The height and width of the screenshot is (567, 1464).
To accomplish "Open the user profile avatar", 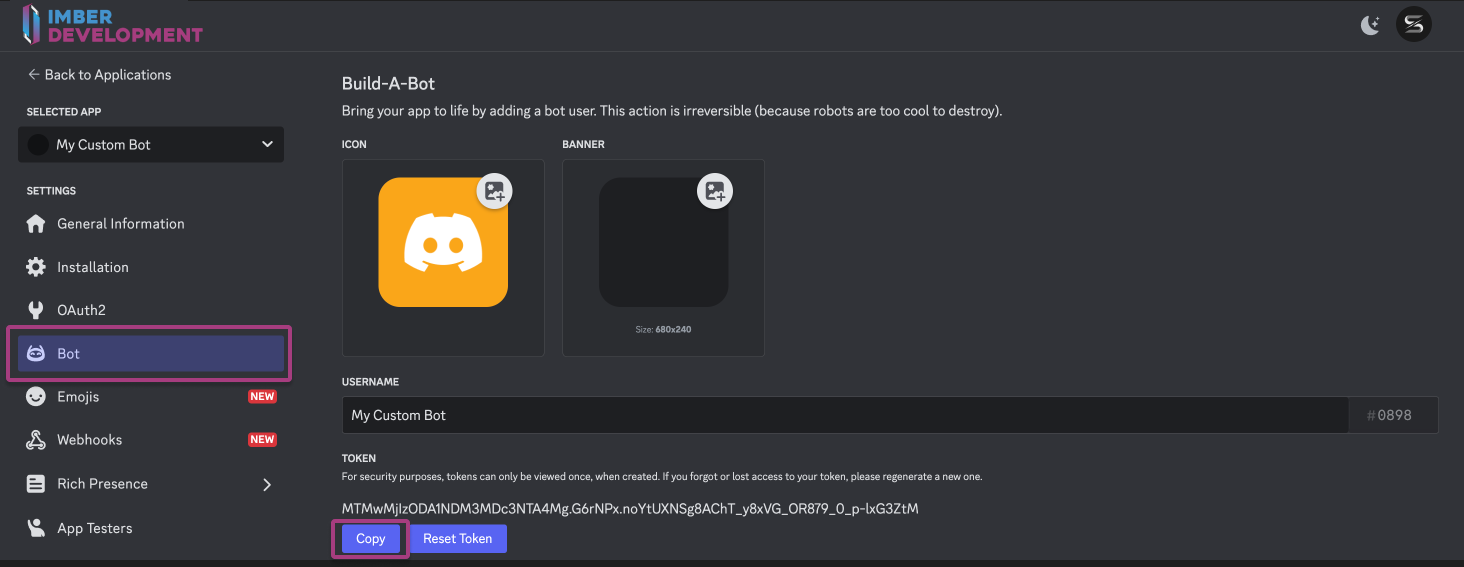I will pos(1414,25).
